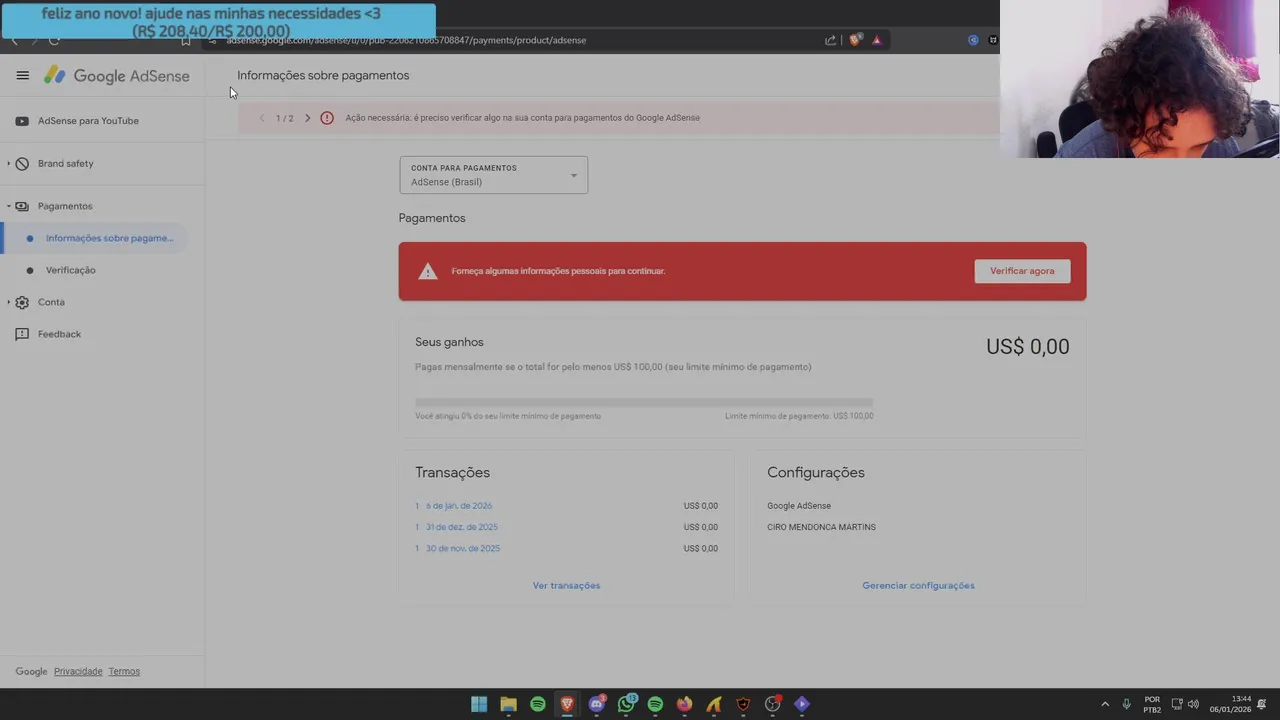
Task: Go to previous notification with left chevron
Action: coord(262,118)
